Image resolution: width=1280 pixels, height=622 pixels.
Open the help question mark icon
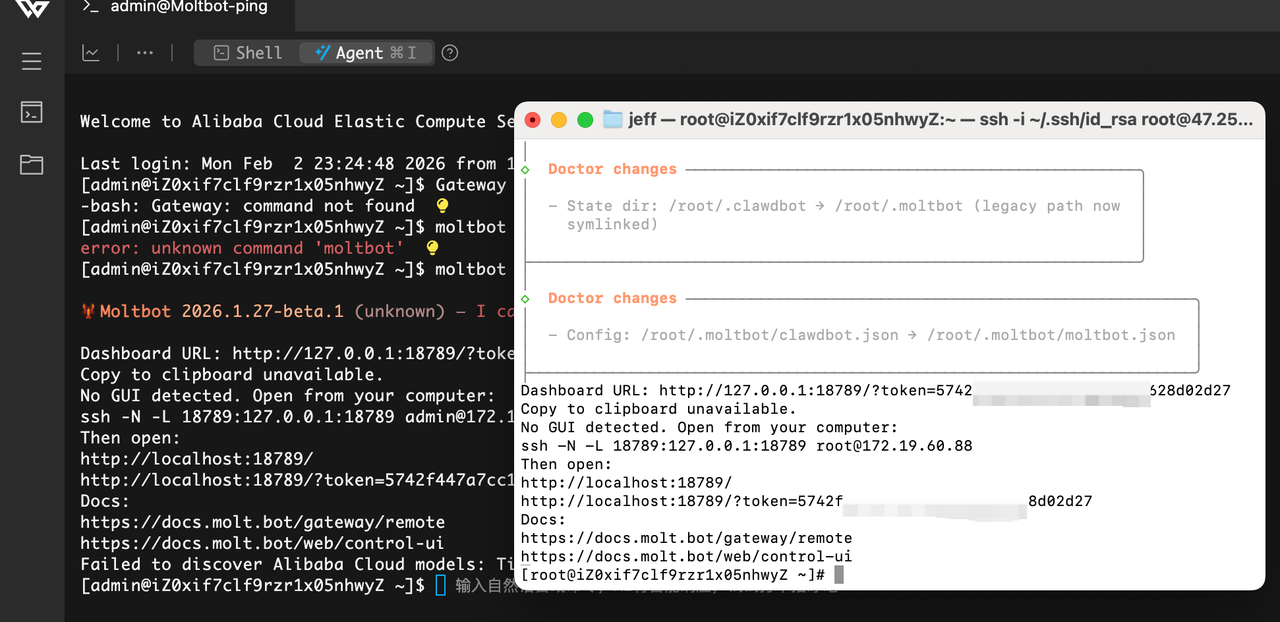coord(450,53)
